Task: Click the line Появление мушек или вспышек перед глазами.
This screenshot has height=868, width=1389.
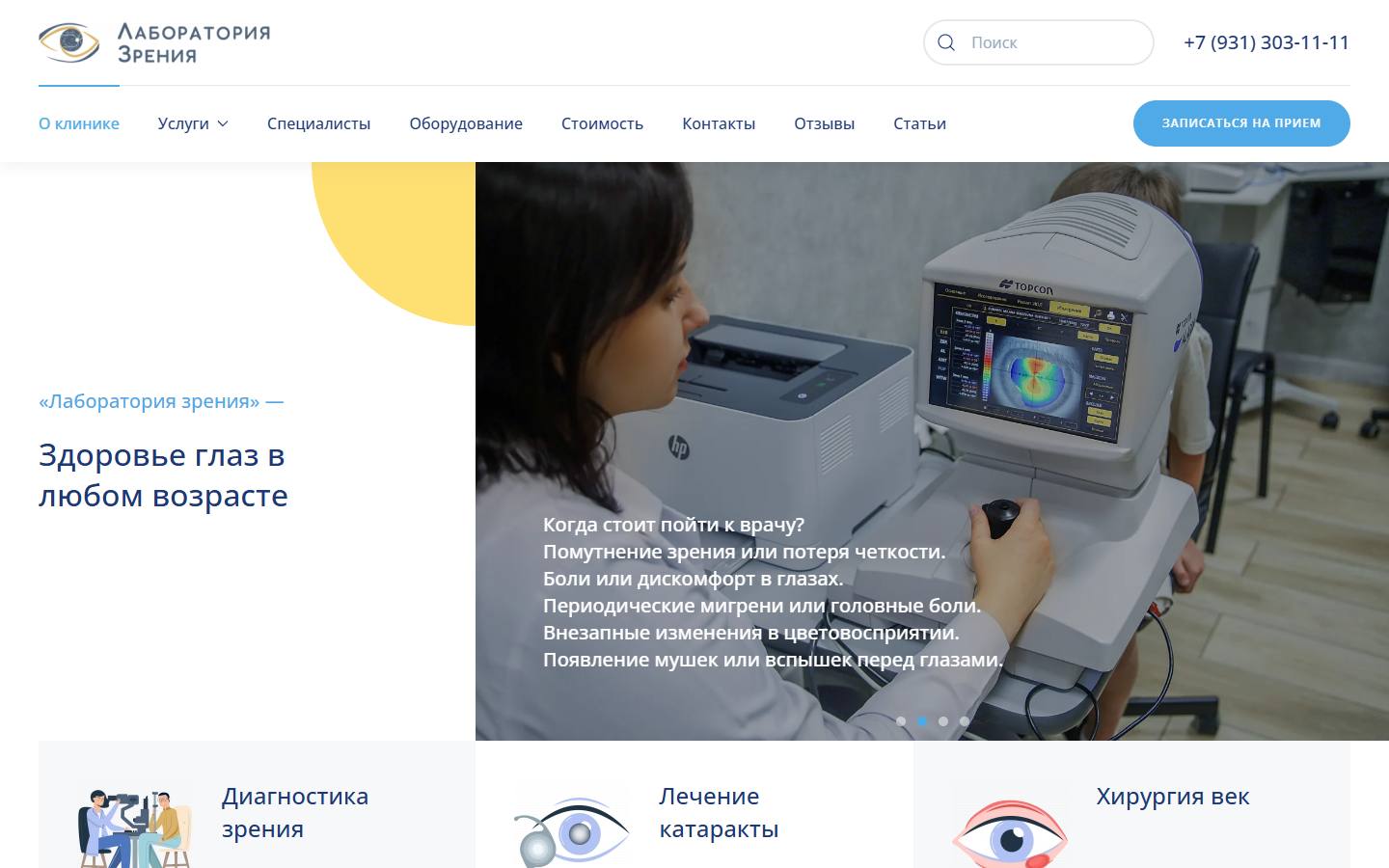Action: click(773, 660)
